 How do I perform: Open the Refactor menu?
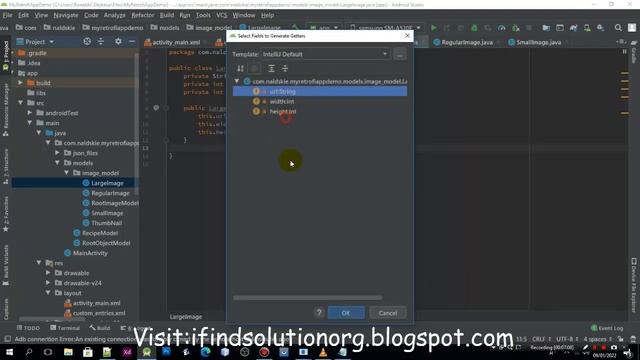point(142,15)
